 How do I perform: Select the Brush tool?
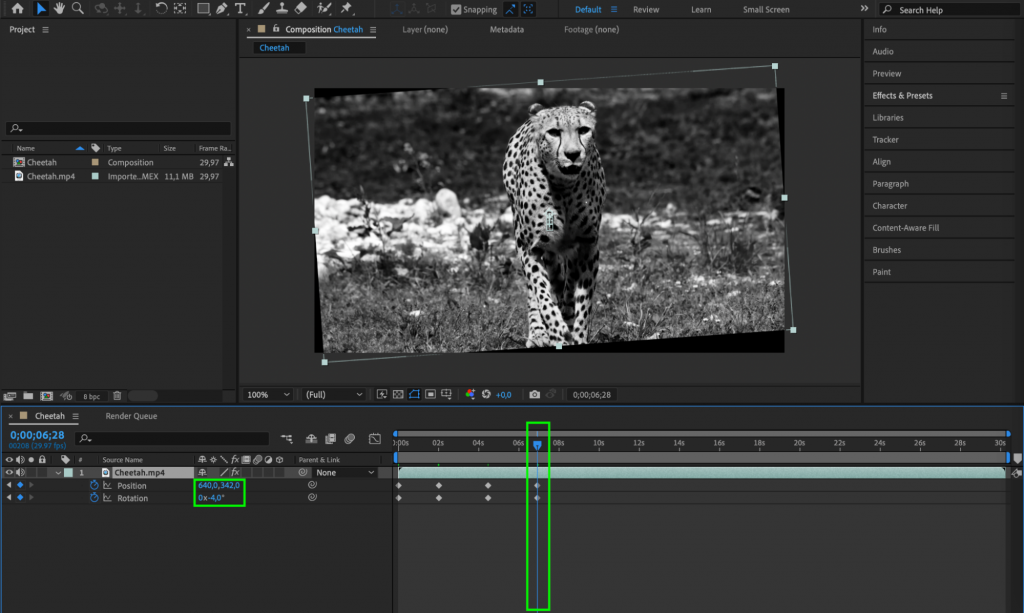pyautogui.click(x=263, y=9)
